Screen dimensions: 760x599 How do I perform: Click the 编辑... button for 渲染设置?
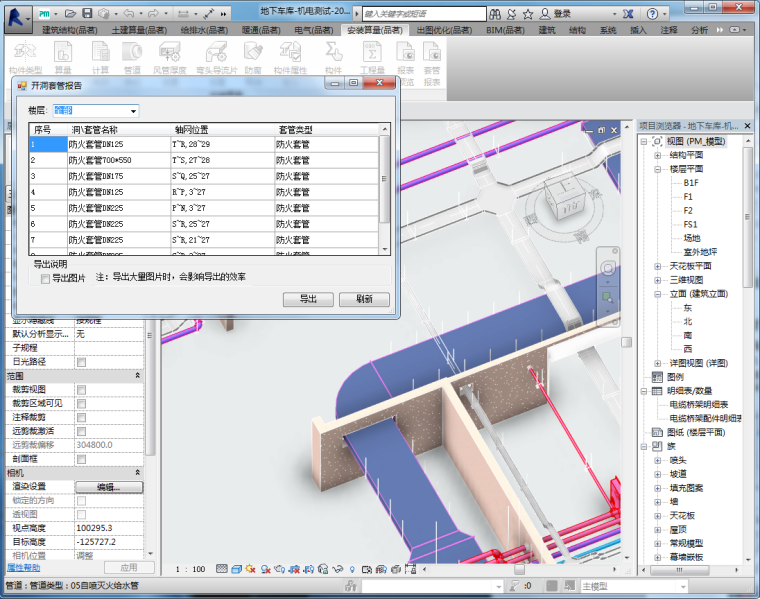[x=109, y=487]
